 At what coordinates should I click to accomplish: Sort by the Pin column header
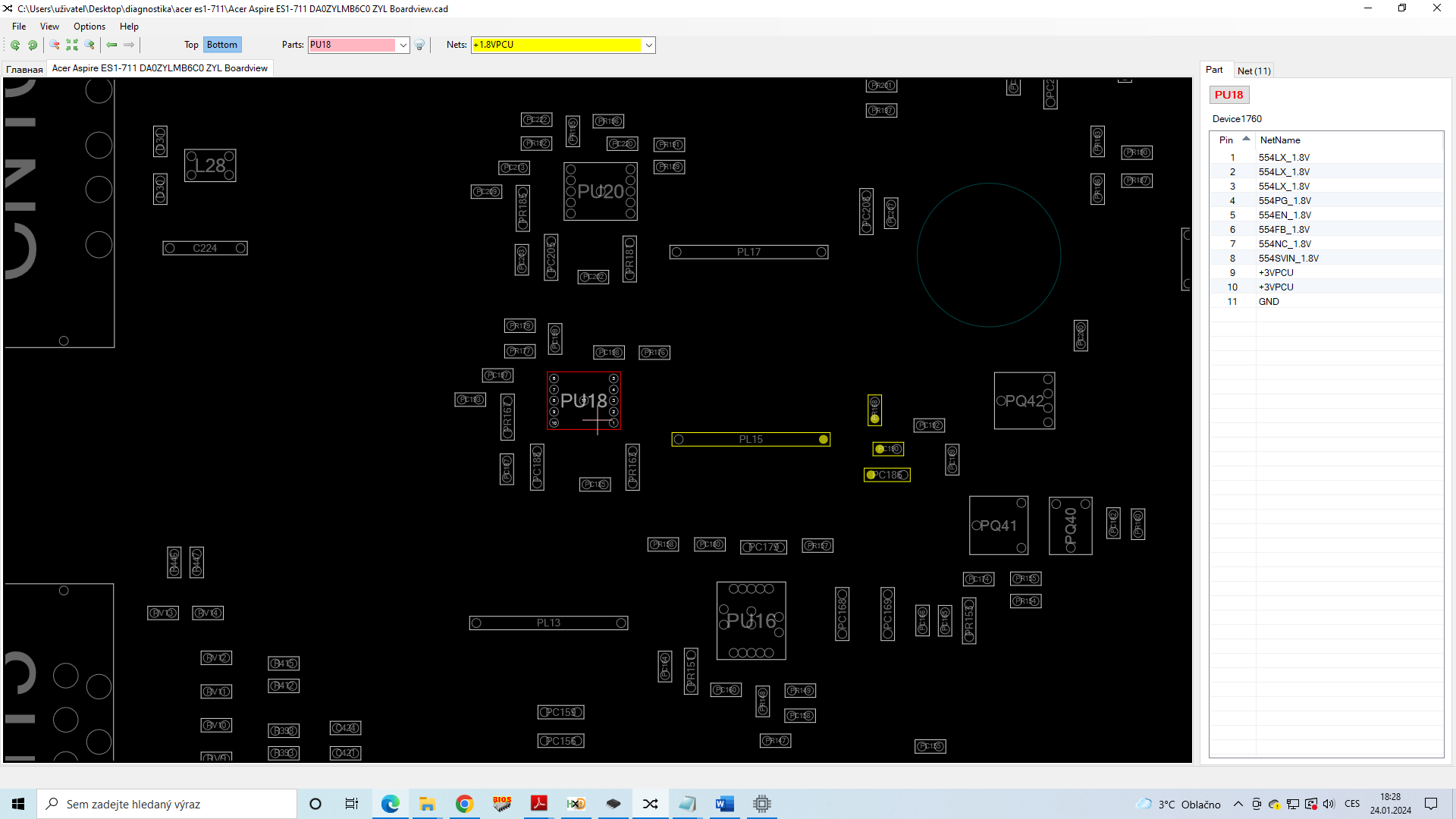[1232, 140]
